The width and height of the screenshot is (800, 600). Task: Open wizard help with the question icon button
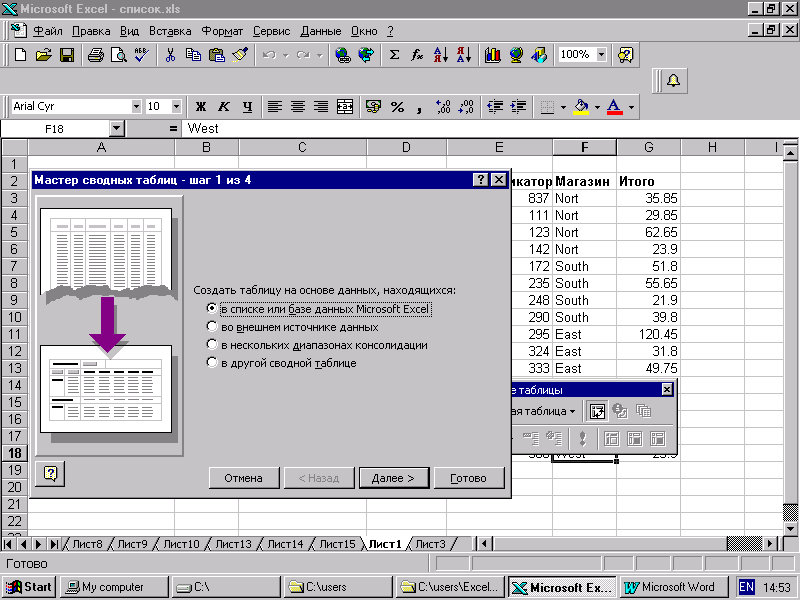51,473
